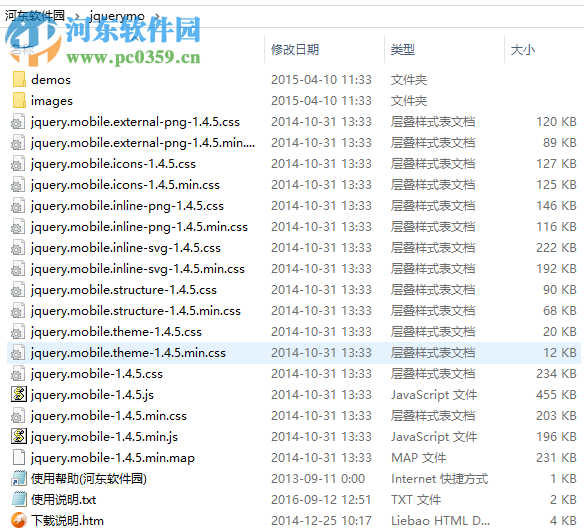Image resolution: width=584 pixels, height=531 pixels.
Task: Click file name 下载说明.htm
Action: pyautogui.click(x=67, y=521)
